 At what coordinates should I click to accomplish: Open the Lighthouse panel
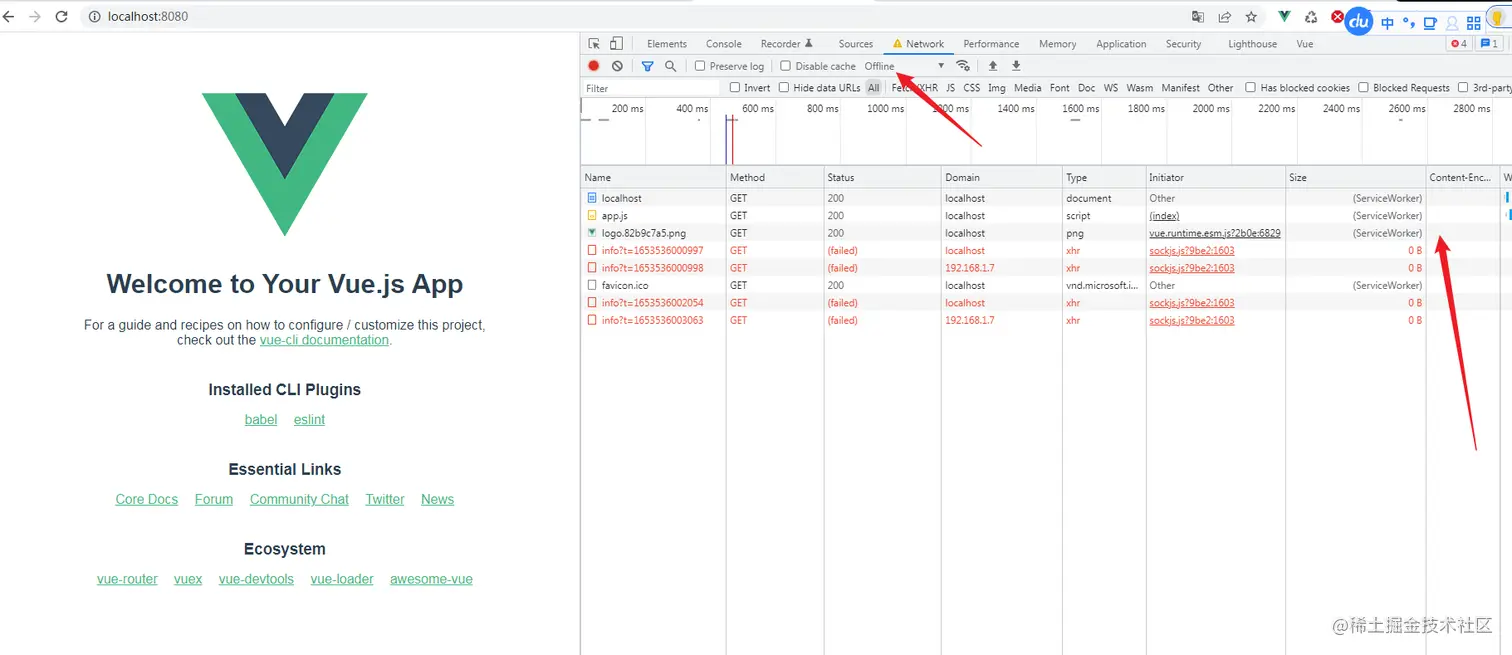tap(1252, 43)
